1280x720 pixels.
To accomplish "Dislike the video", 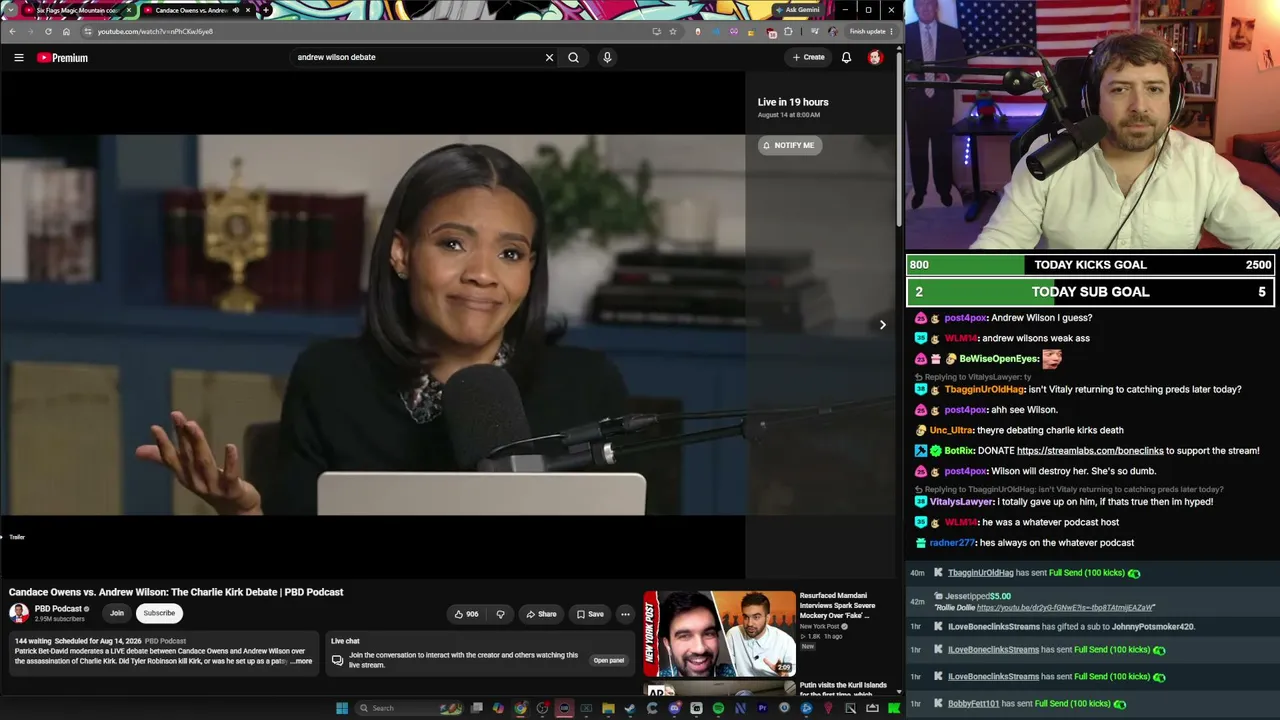I will pyautogui.click(x=500, y=614).
